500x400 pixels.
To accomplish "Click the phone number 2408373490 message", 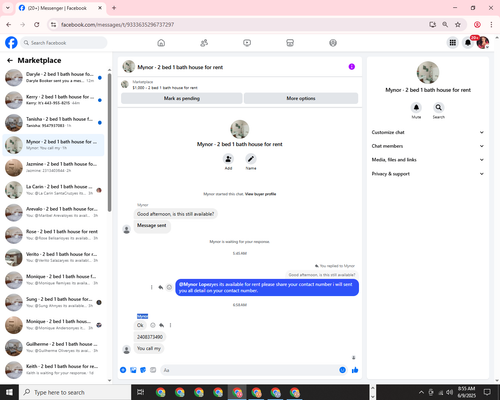I will (x=150, y=337).
